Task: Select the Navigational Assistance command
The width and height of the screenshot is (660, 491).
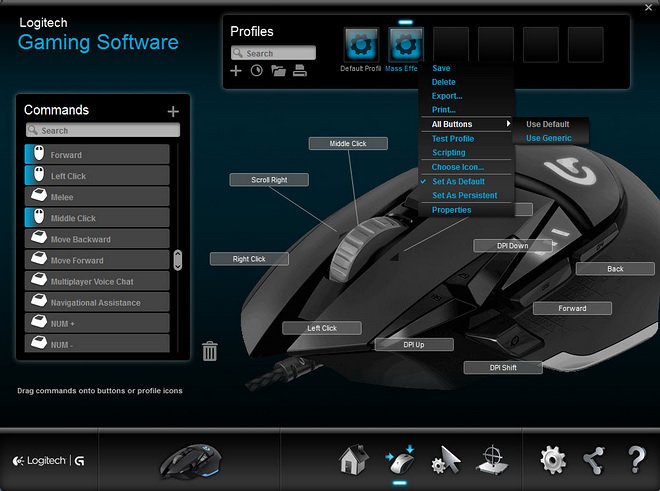Action: coord(97,302)
